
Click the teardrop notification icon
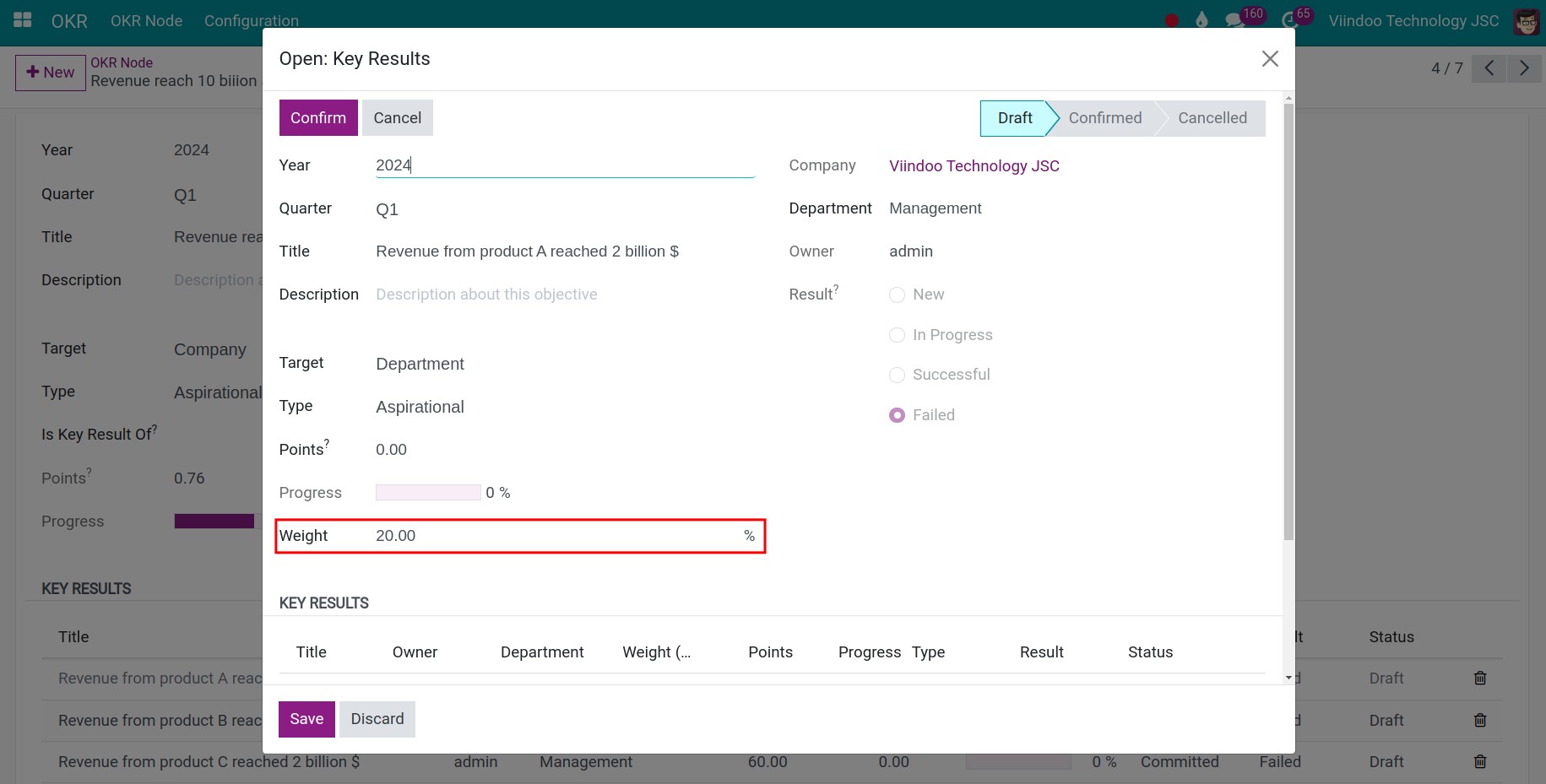coord(1201,19)
